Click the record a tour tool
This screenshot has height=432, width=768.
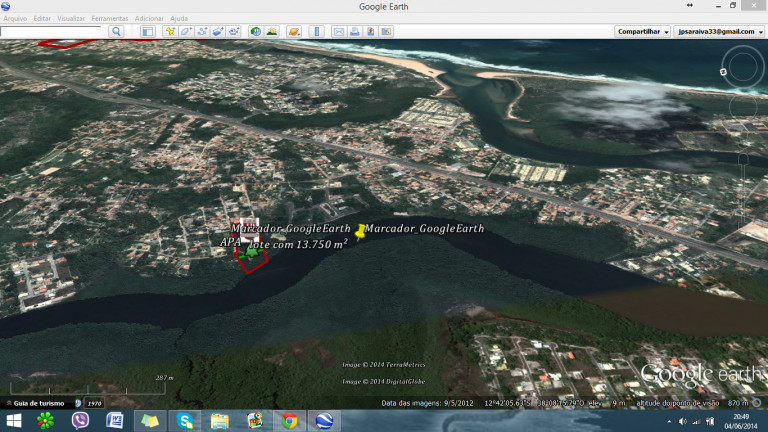click(x=234, y=31)
